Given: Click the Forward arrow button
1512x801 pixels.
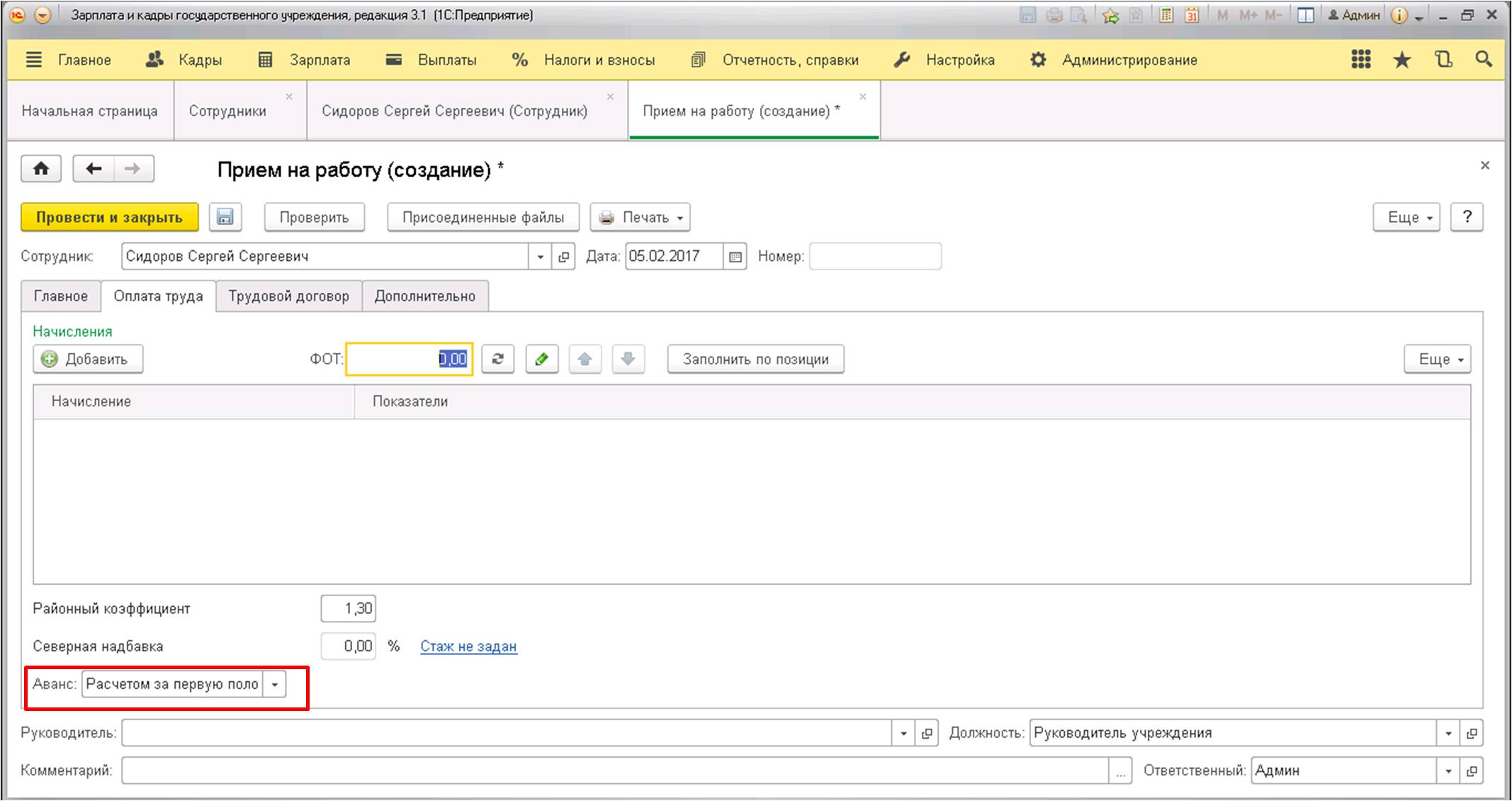Looking at the screenshot, I should click(x=132, y=169).
